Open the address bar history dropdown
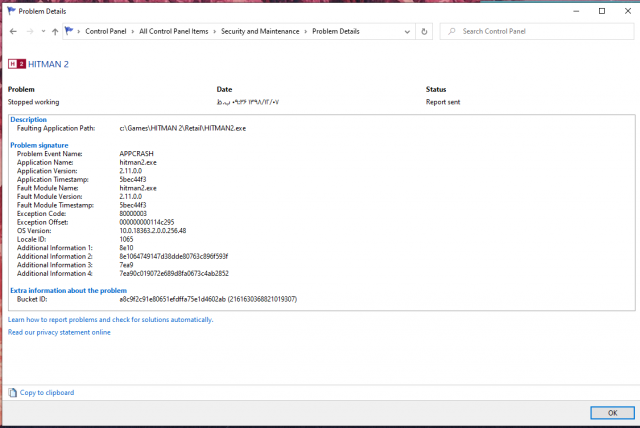Viewport: 640px width, 428px height. coord(406,32)
